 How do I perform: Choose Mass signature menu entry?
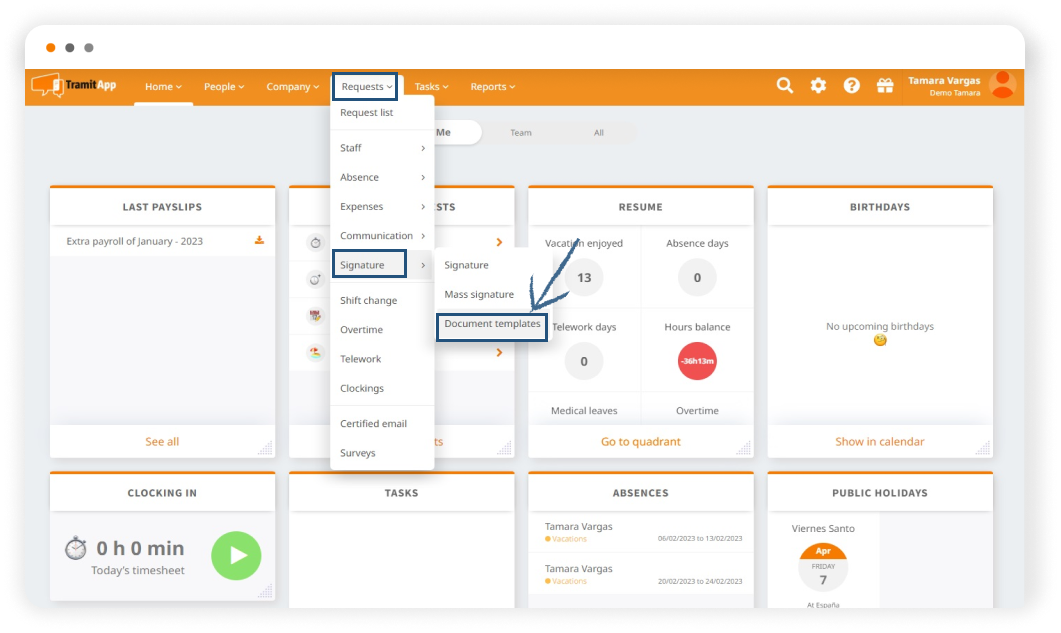point(479,295)
